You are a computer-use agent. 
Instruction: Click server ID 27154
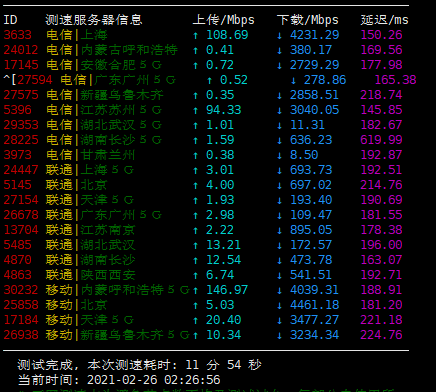click(21, 200)
